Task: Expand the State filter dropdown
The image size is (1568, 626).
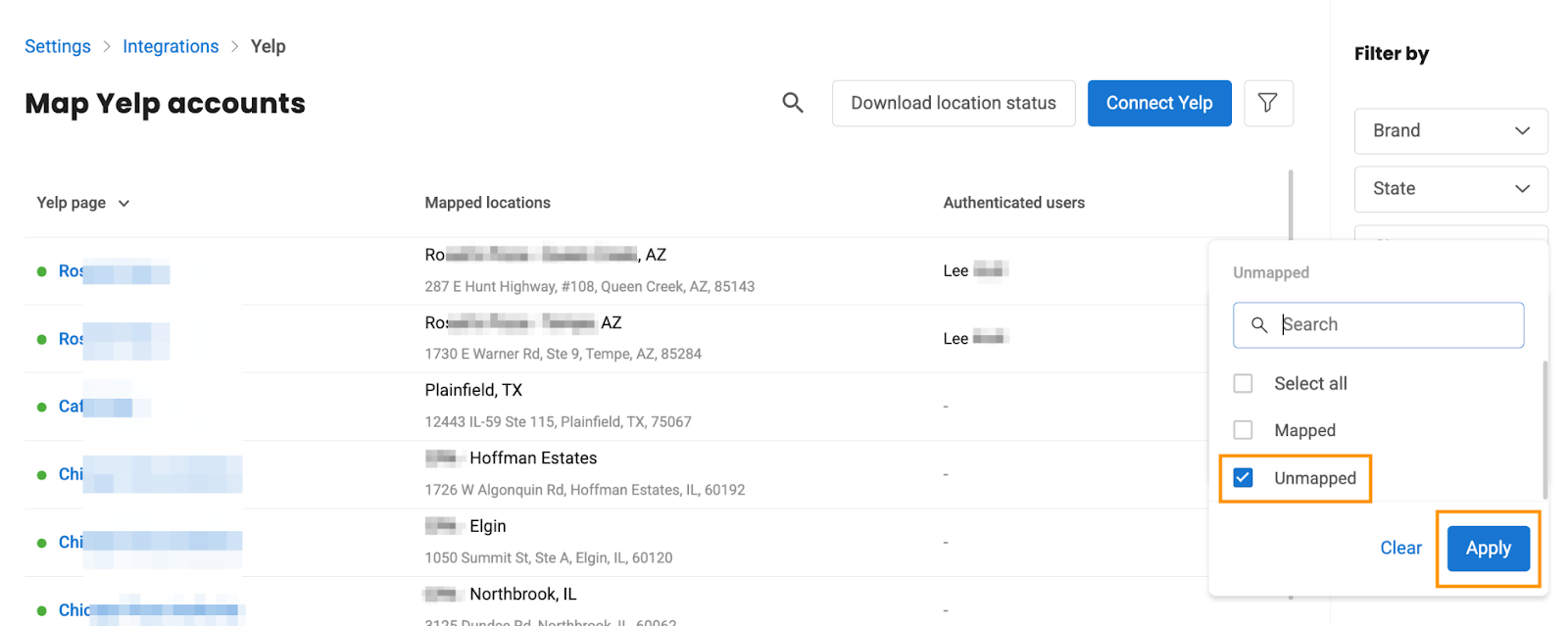Action: coord(1450,189)
